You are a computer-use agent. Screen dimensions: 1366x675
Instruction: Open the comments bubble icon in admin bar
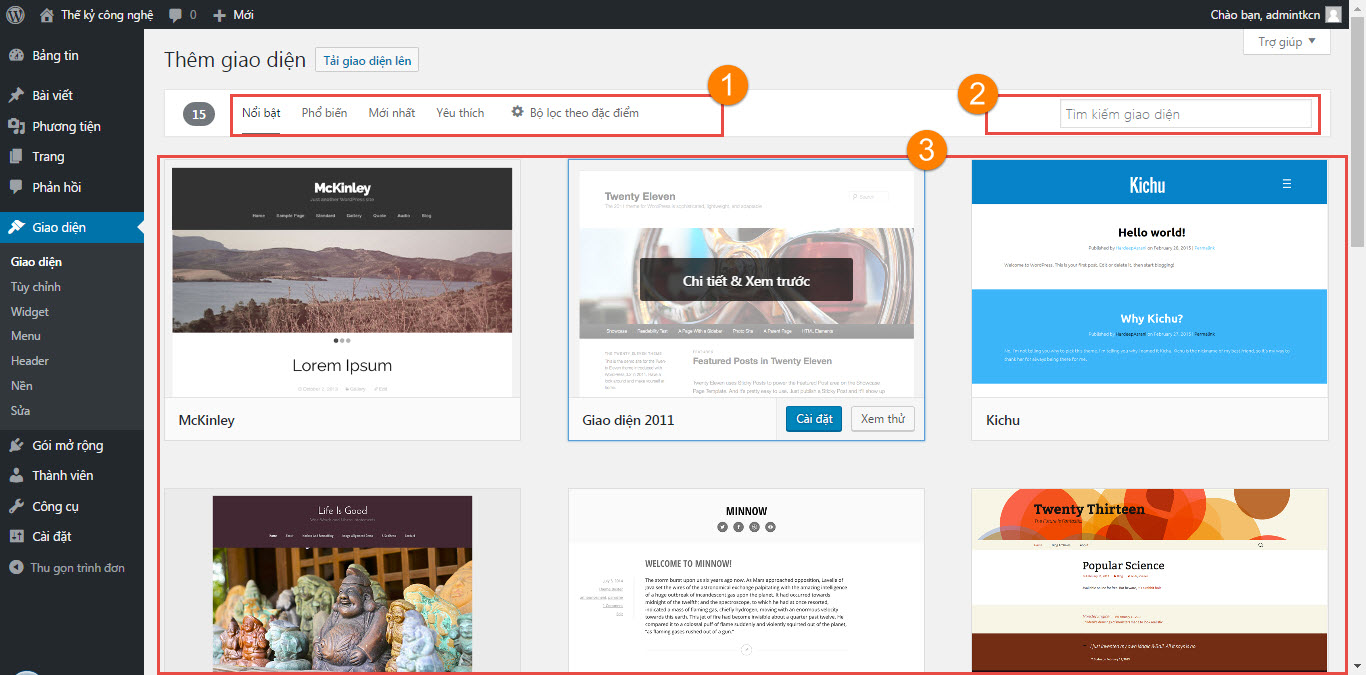(x=176, y=15)
